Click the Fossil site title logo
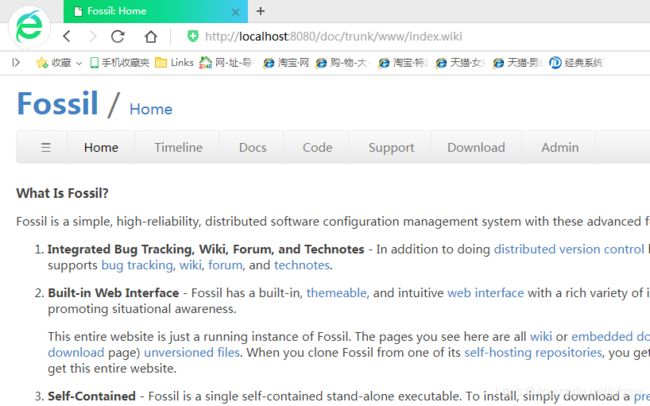This screenshot has height=406, width=650. pos(58,103)
